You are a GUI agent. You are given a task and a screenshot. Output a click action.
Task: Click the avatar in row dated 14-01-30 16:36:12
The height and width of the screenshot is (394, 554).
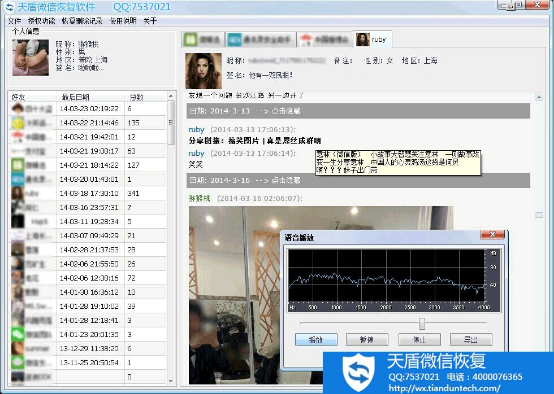tap(18, 292)
